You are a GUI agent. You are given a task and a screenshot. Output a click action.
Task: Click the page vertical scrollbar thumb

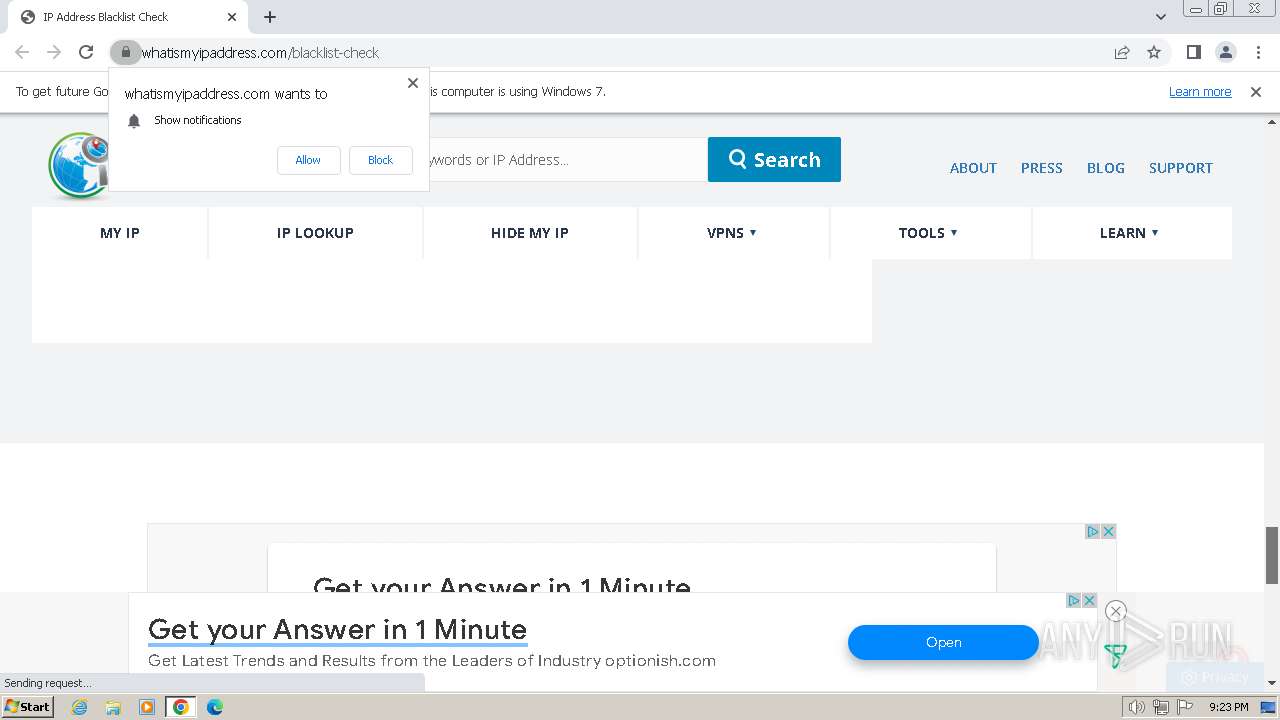pyautogui.click(x=1272, y=555)
